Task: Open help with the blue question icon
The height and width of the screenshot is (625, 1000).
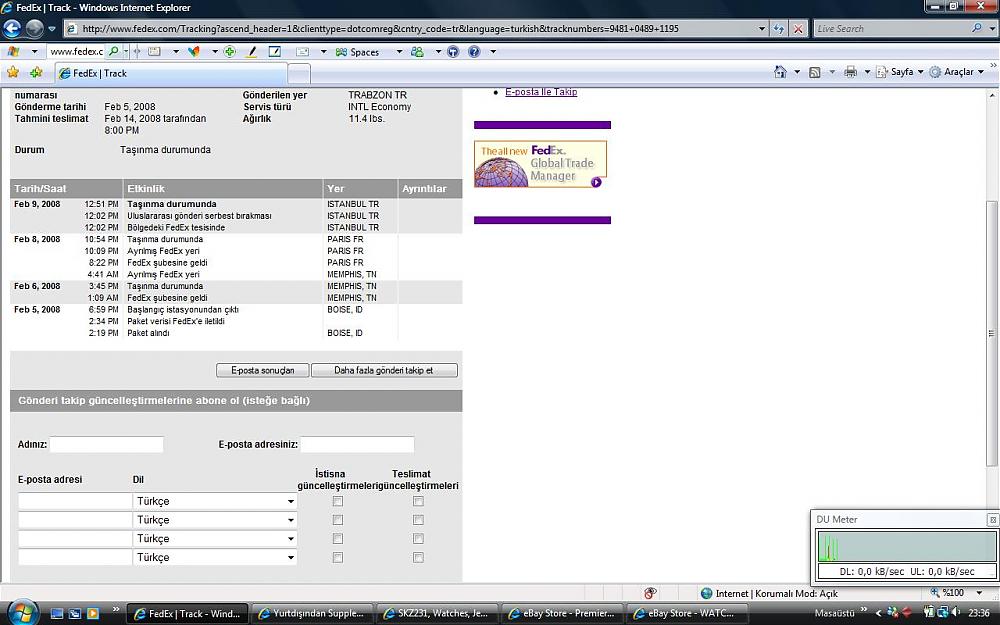Action: click(x=474, y=52)
